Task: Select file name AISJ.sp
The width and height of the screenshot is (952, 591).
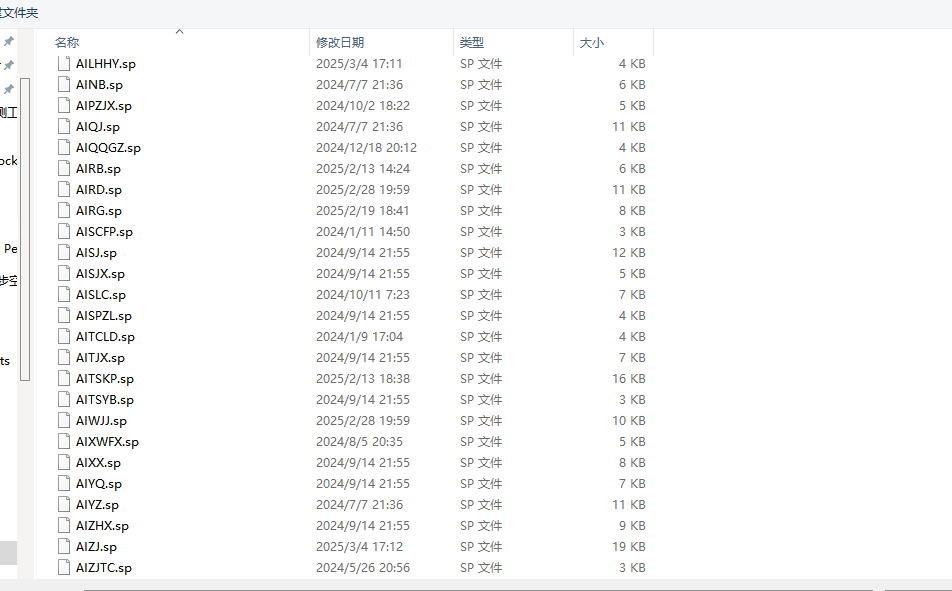Action: tap(97, 253)
